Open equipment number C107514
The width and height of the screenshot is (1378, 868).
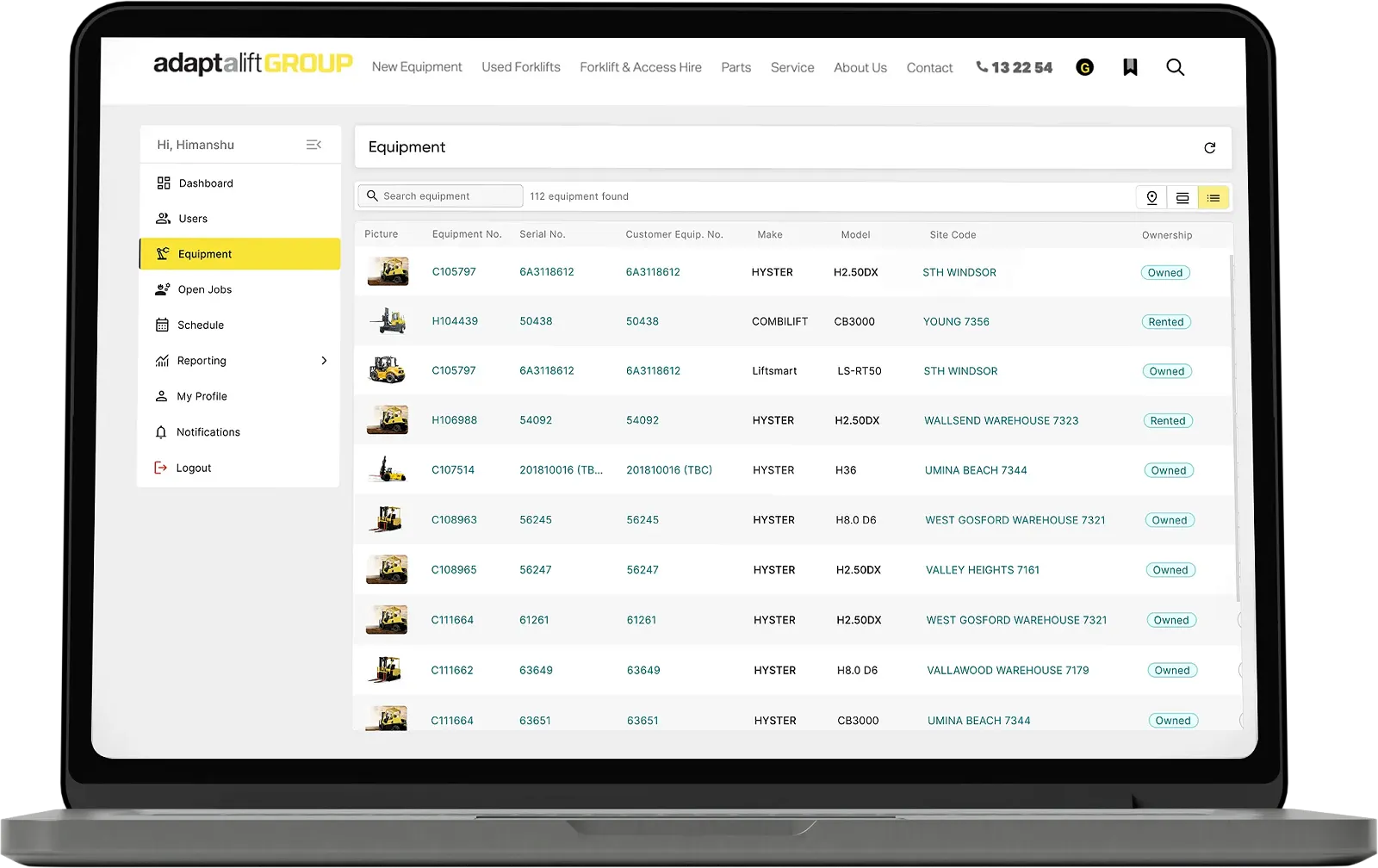453,470
